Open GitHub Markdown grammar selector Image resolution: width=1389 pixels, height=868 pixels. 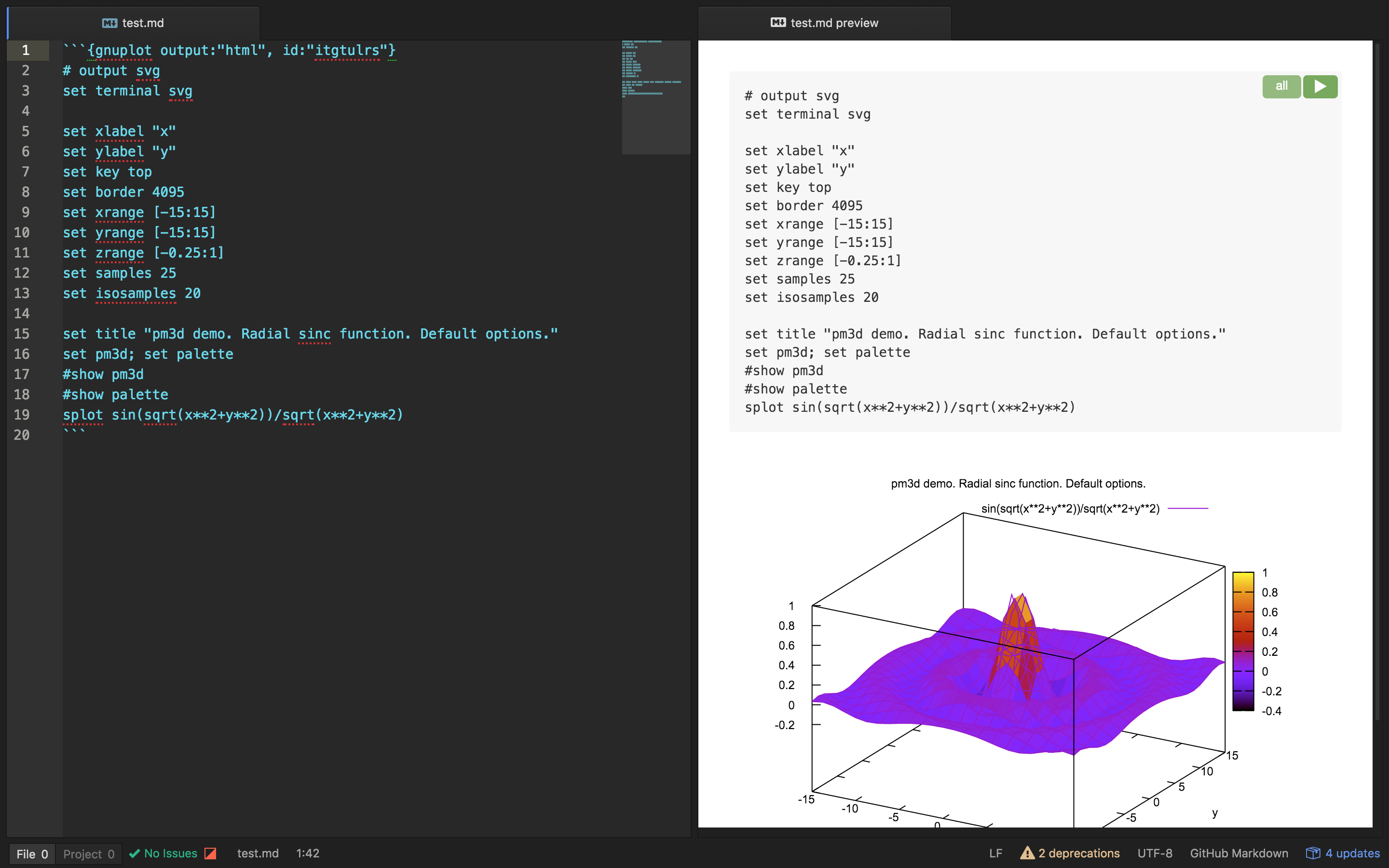[x=1239, y=853]
